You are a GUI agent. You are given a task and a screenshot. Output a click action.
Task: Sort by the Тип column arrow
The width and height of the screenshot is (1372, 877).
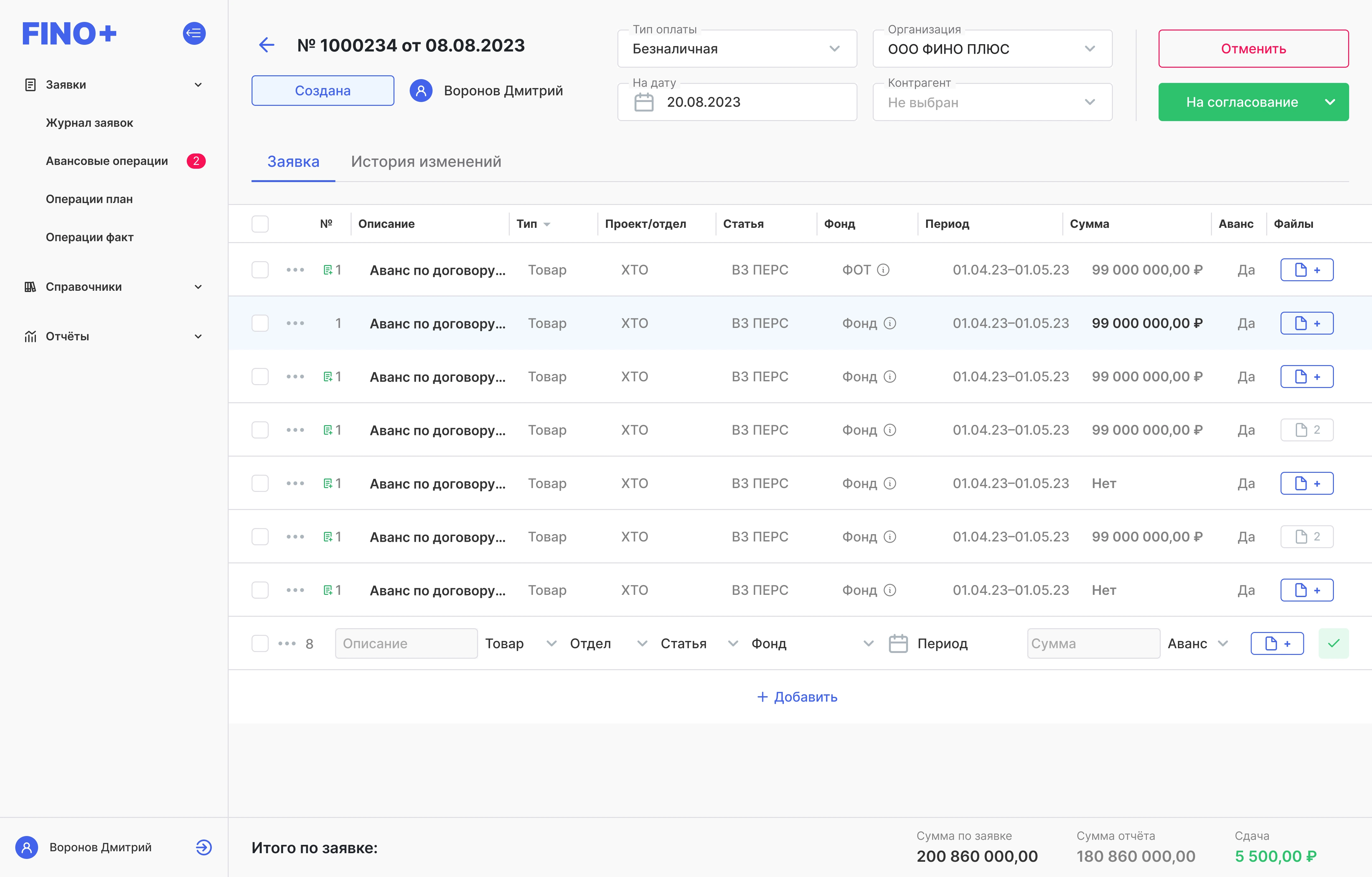pyautogui.click(x=547, y=224)
